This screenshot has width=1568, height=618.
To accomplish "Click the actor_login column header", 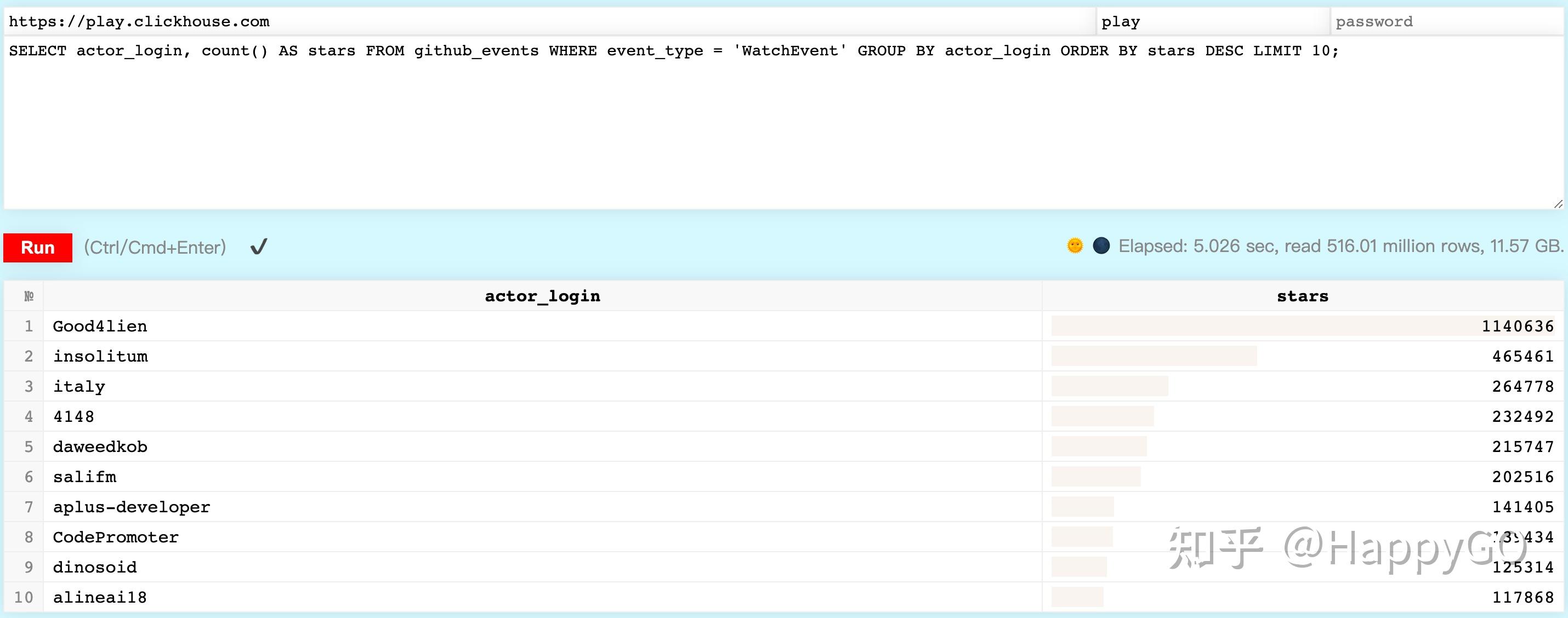I will (542, 296).
